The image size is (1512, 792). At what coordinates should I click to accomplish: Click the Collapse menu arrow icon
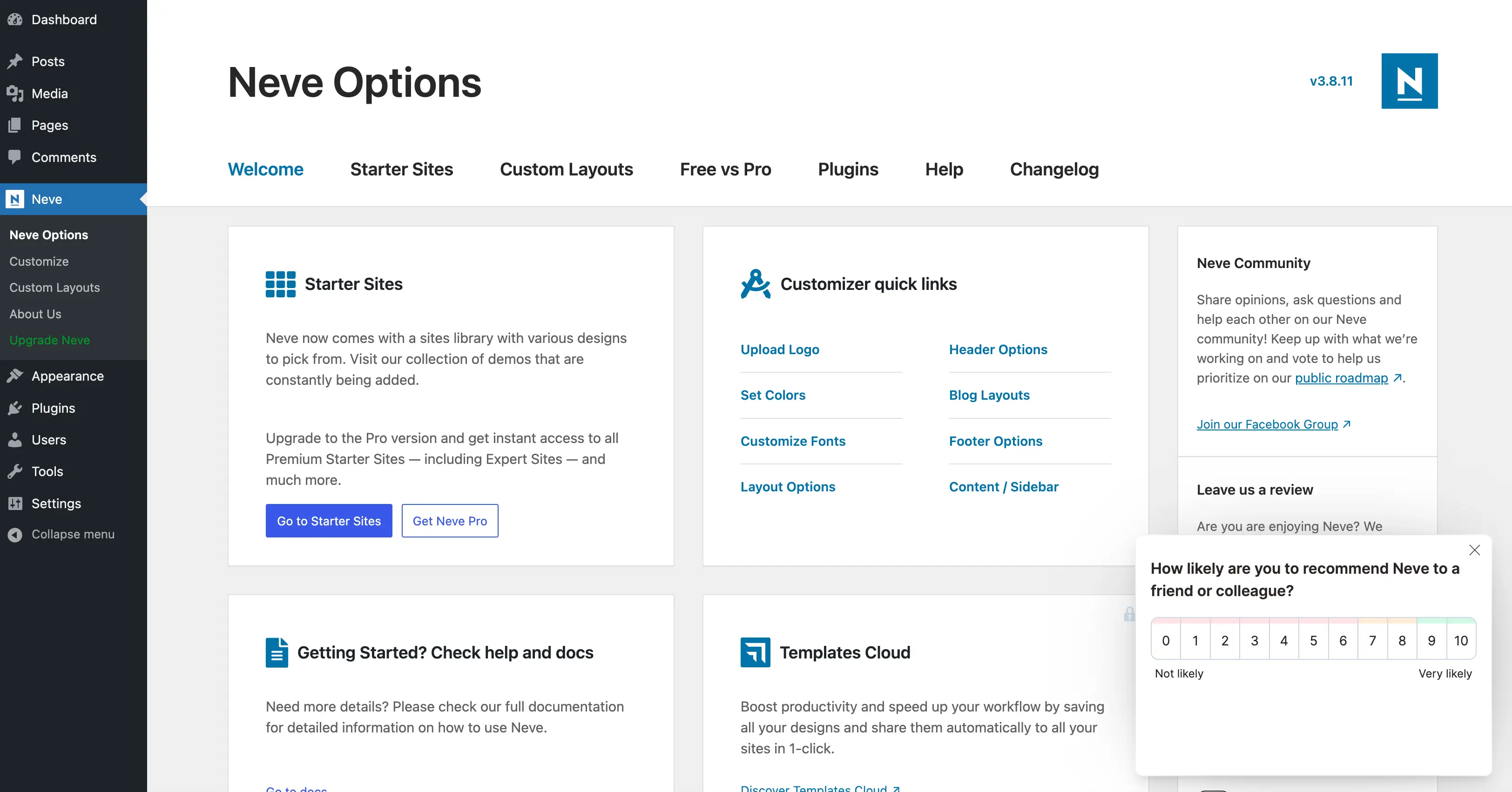[15, 535]
